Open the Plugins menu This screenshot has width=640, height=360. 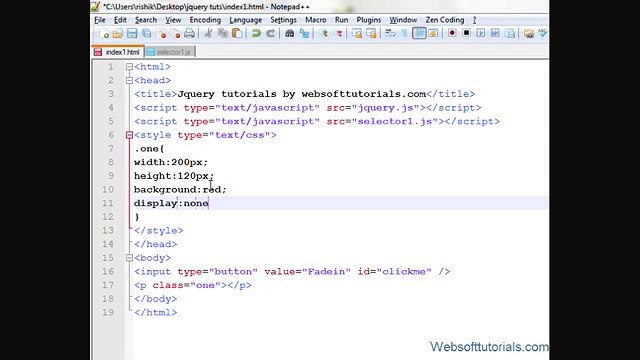tap(369, 20)
